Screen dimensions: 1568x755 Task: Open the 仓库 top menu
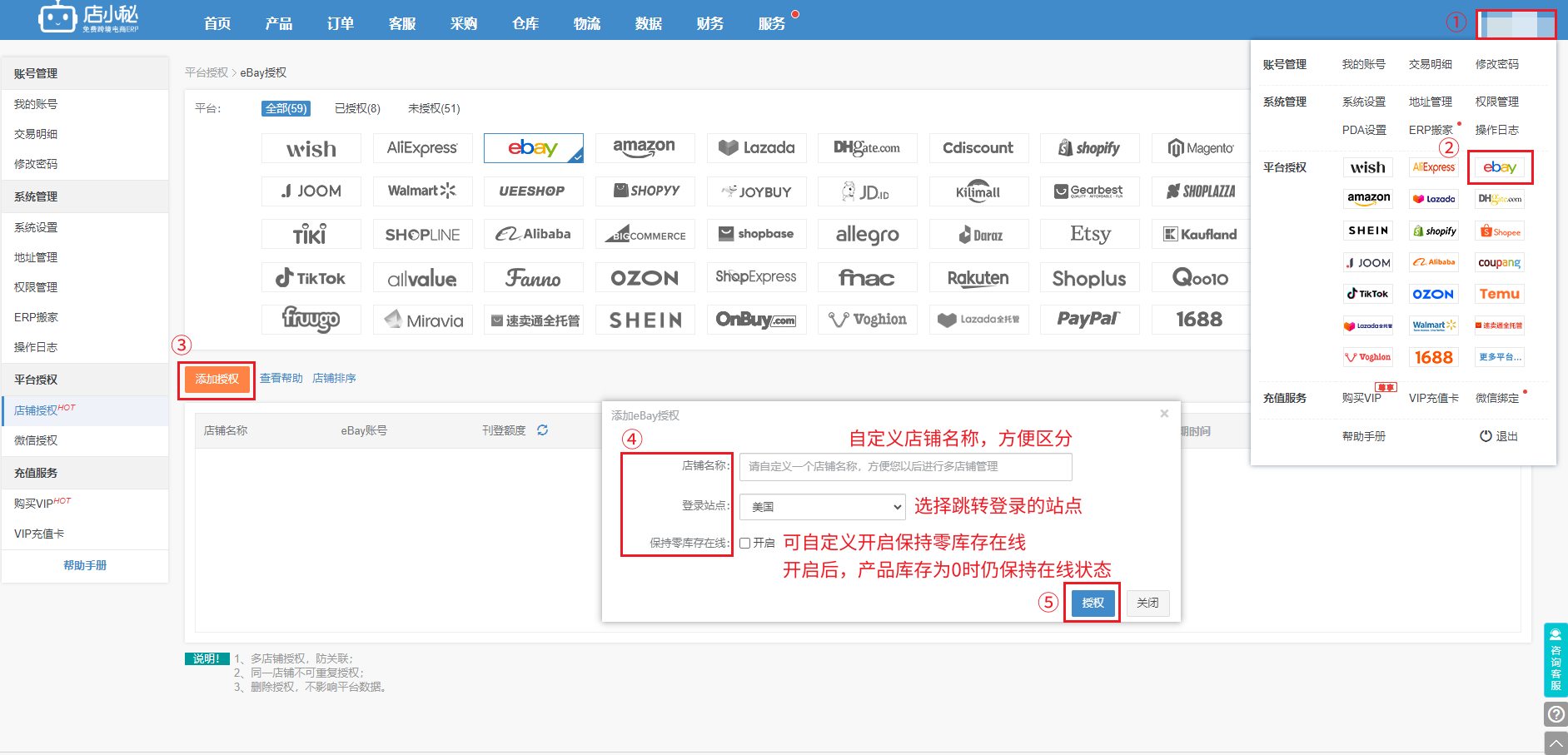coord(525,23)
